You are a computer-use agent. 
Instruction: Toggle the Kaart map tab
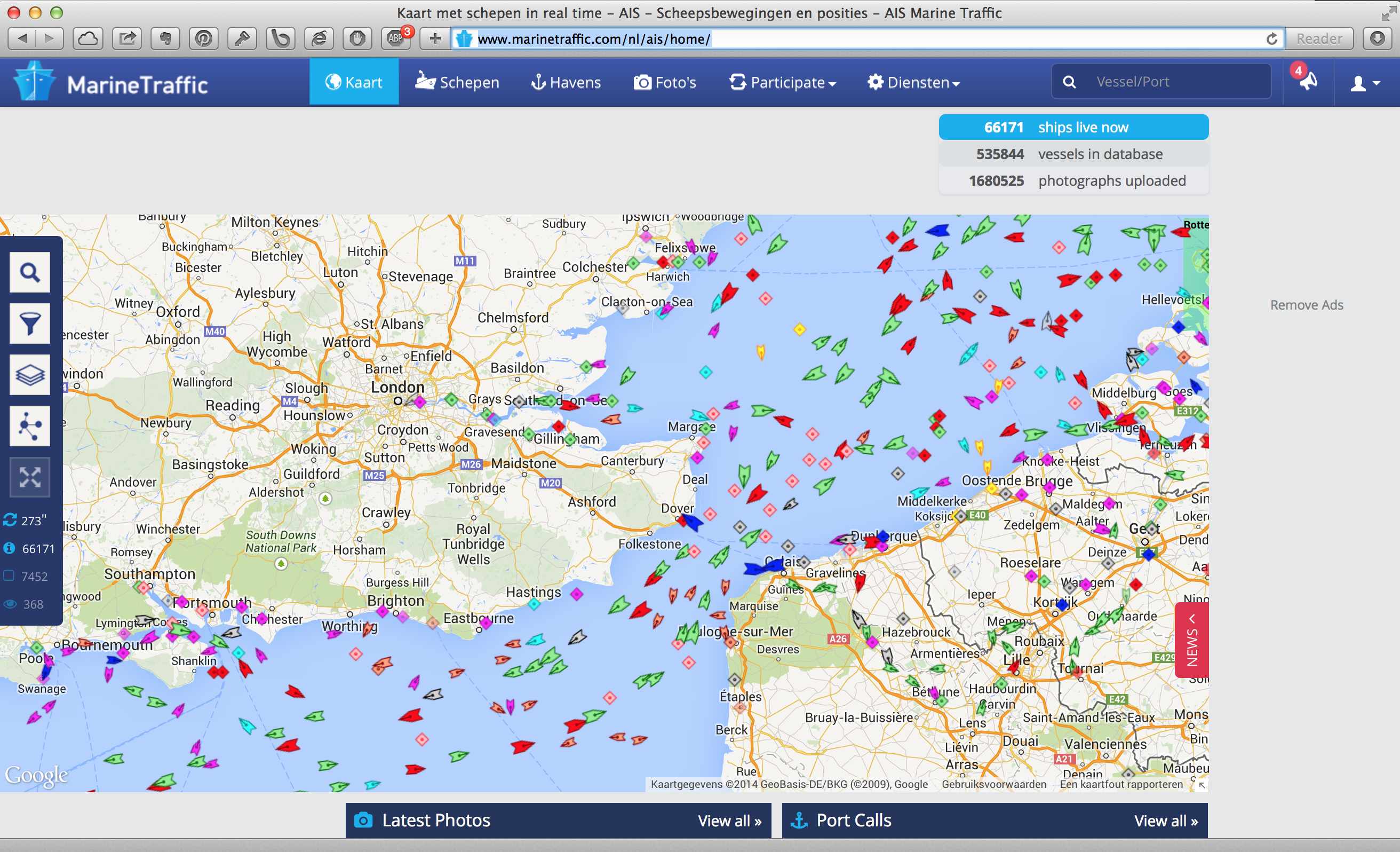point(355,82)
